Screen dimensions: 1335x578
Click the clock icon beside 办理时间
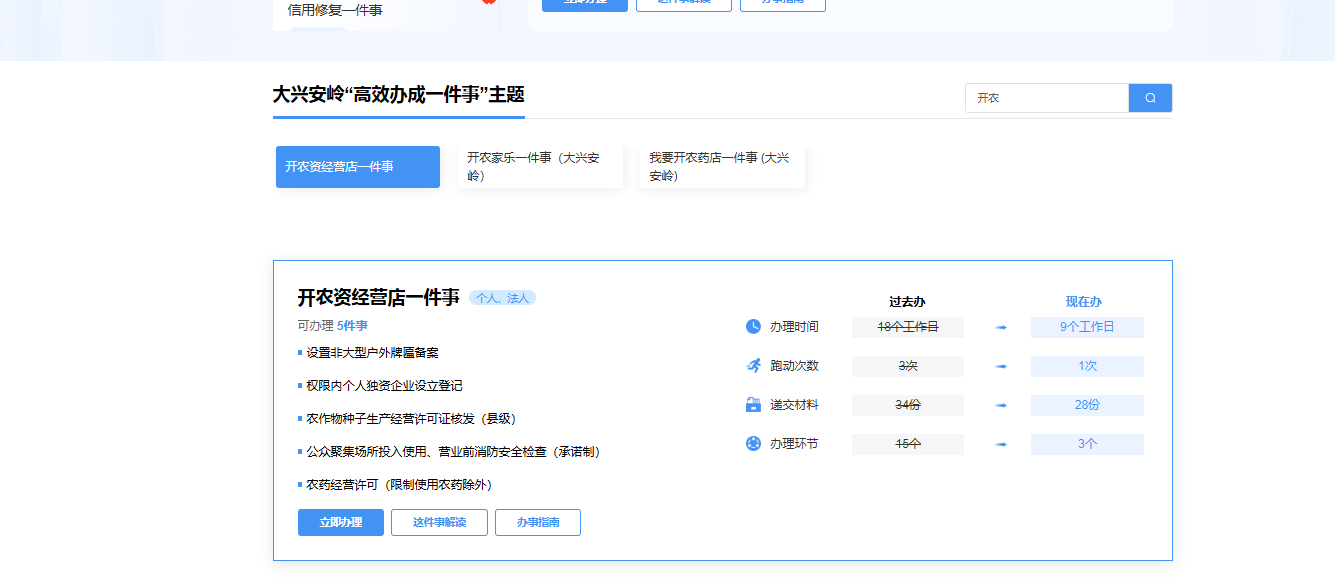753,327
